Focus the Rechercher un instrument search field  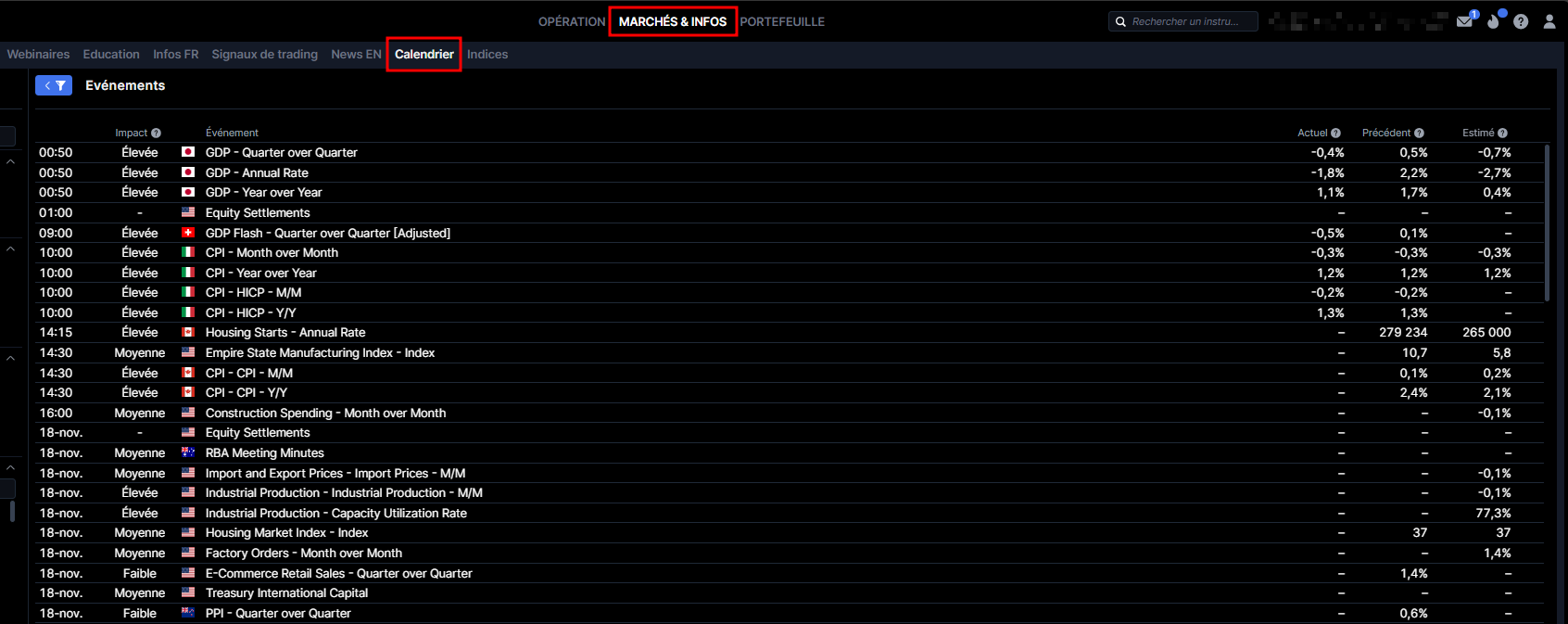[1191, 21]
